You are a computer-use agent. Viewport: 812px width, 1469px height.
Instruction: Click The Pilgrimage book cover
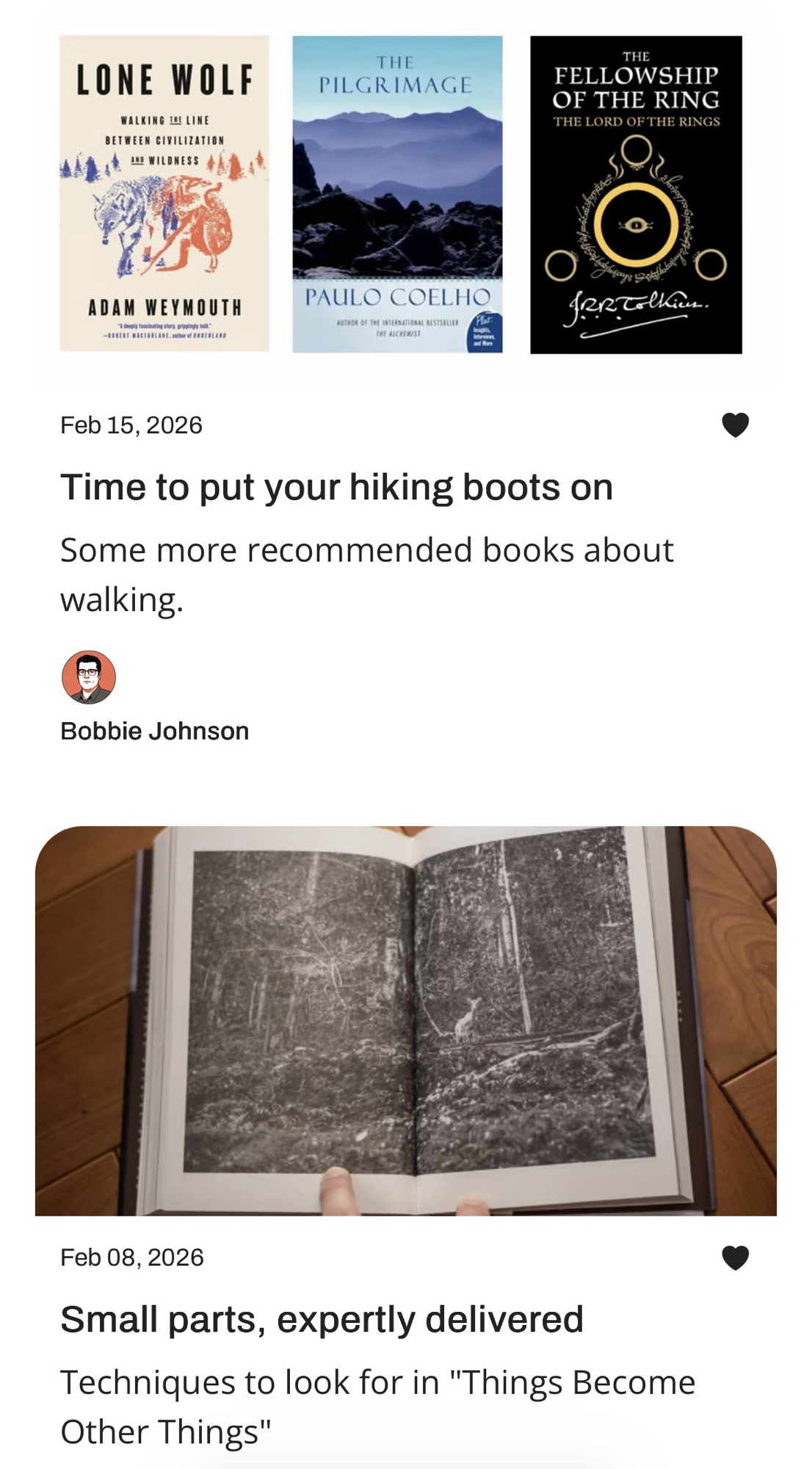point(397,194)
